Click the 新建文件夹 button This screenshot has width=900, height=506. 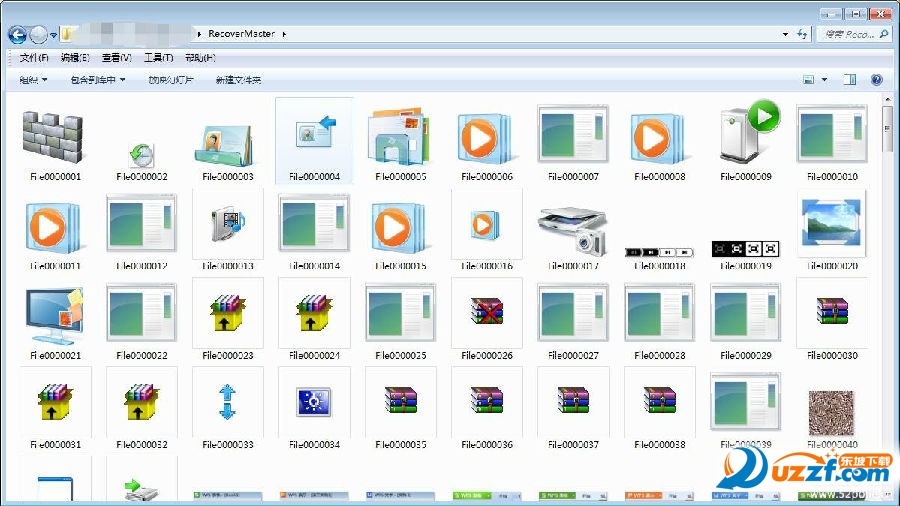[238, 80]
